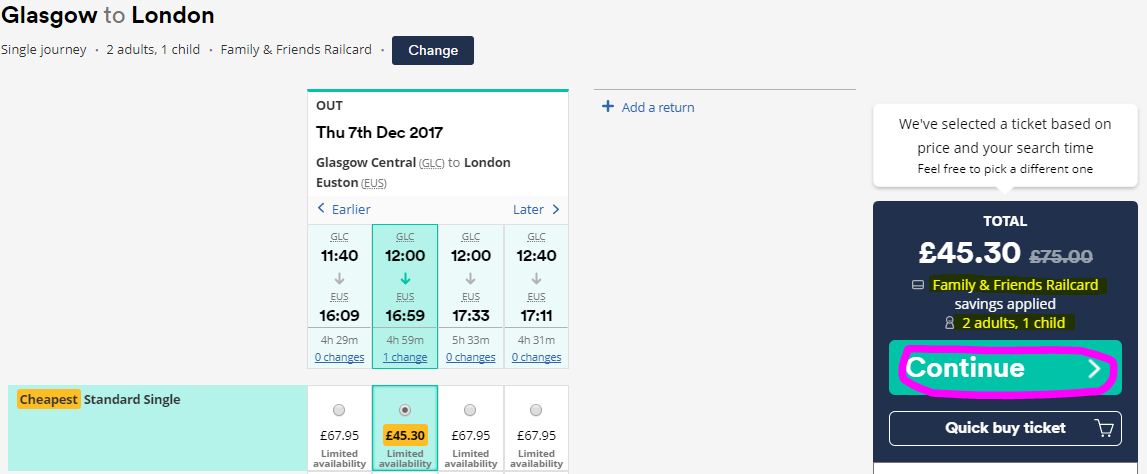
Task: Click the shopping cart icon on Quick buy
Action: point(1104,429)
